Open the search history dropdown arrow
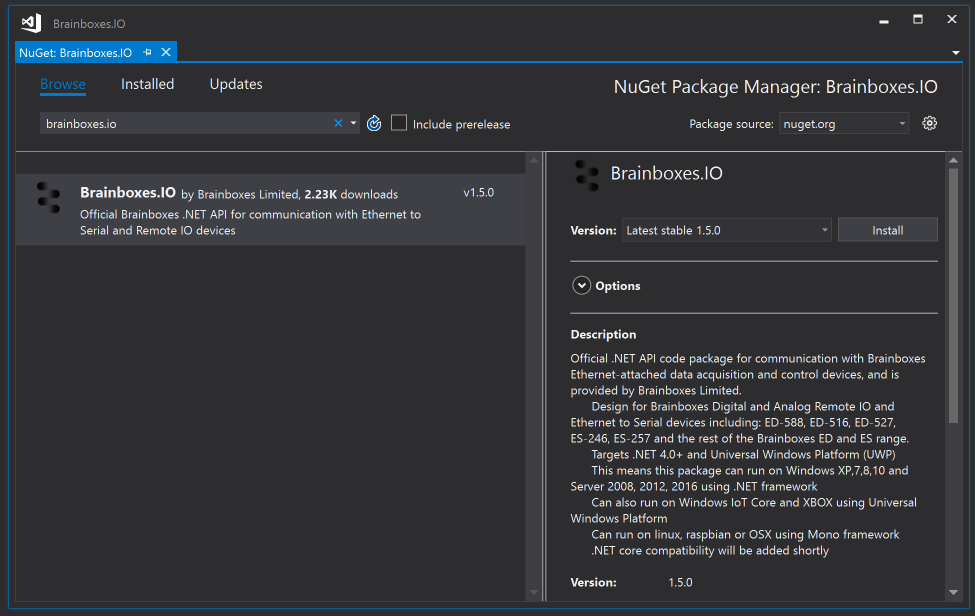 [x=353, y=123]
